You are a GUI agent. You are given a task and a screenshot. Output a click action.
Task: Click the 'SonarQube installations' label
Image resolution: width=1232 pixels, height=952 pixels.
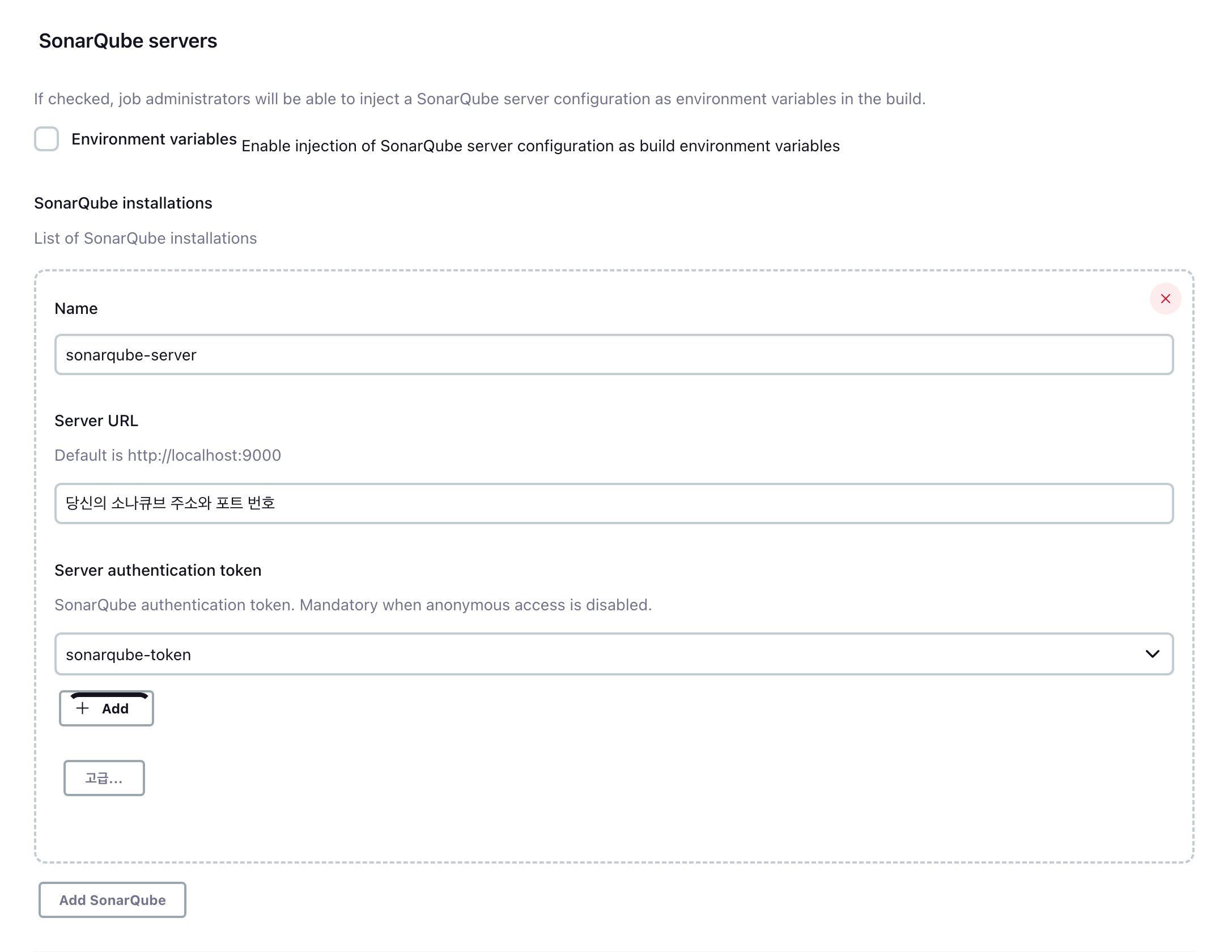123,203
